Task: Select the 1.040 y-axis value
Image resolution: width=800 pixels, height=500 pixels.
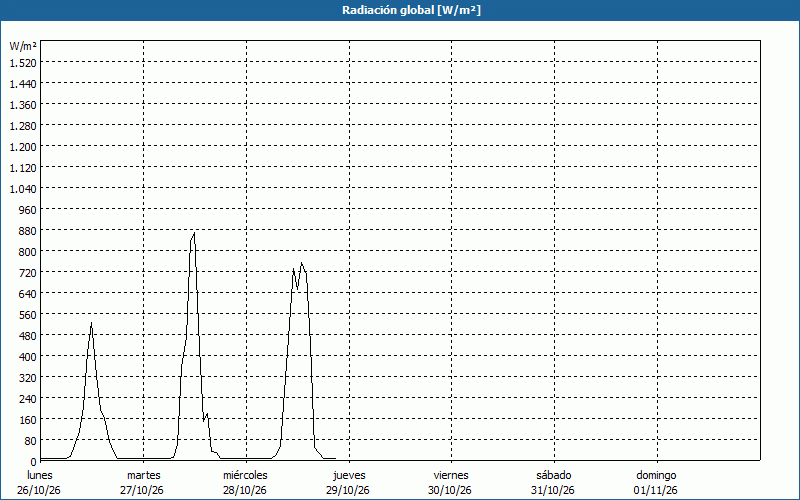Action: pyautogui.click(x=23, y=189)
